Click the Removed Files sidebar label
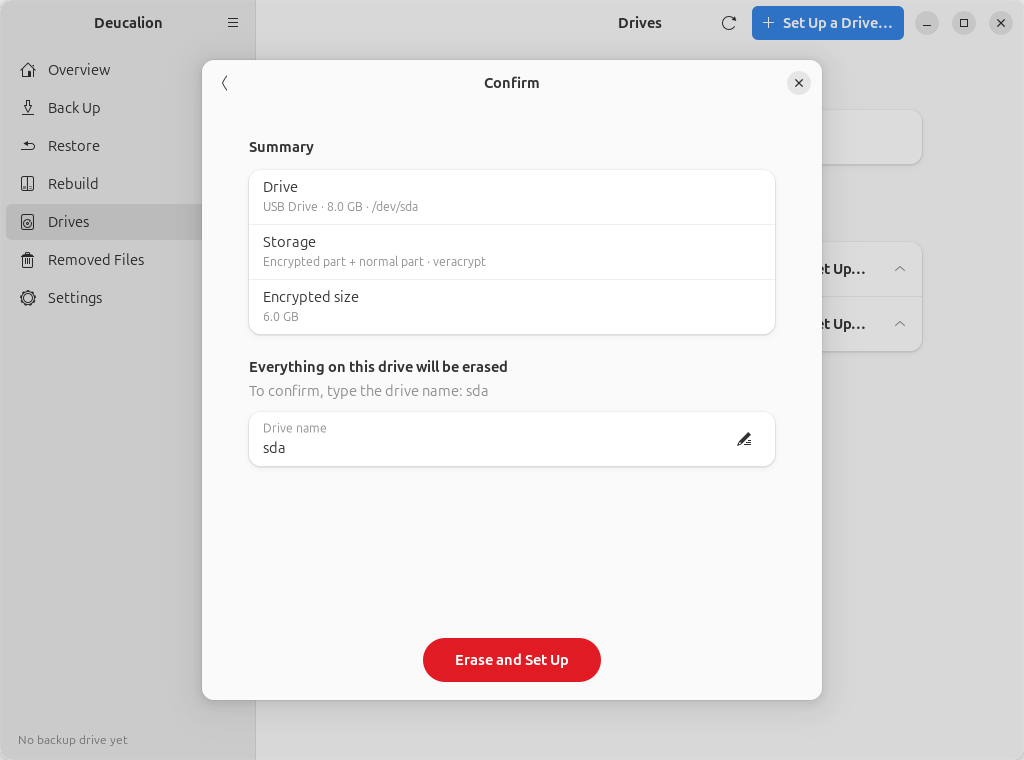Viewport: 1024px width, 760px height. [x=96, y=260]
